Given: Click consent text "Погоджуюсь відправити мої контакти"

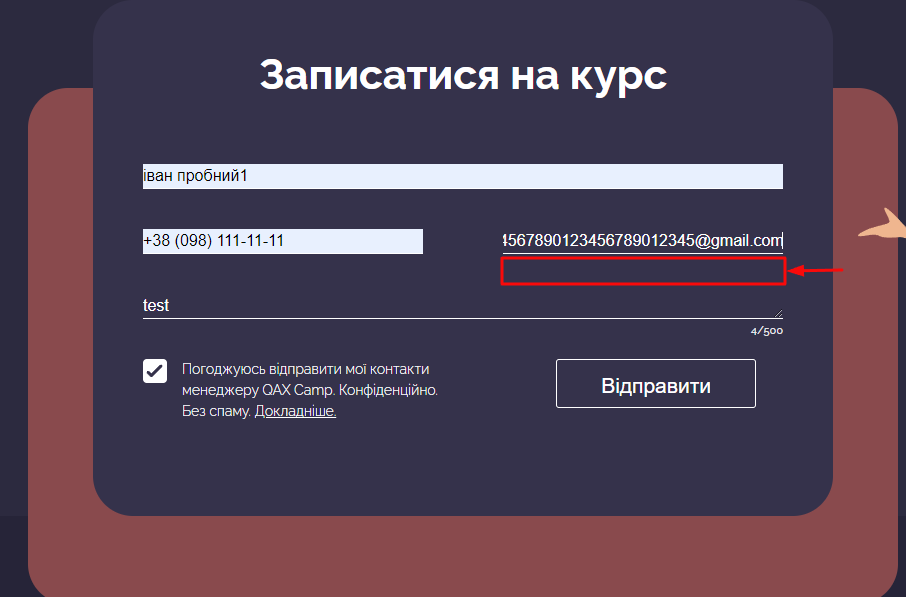Looking at the screenshot, I should pos(306,369).
